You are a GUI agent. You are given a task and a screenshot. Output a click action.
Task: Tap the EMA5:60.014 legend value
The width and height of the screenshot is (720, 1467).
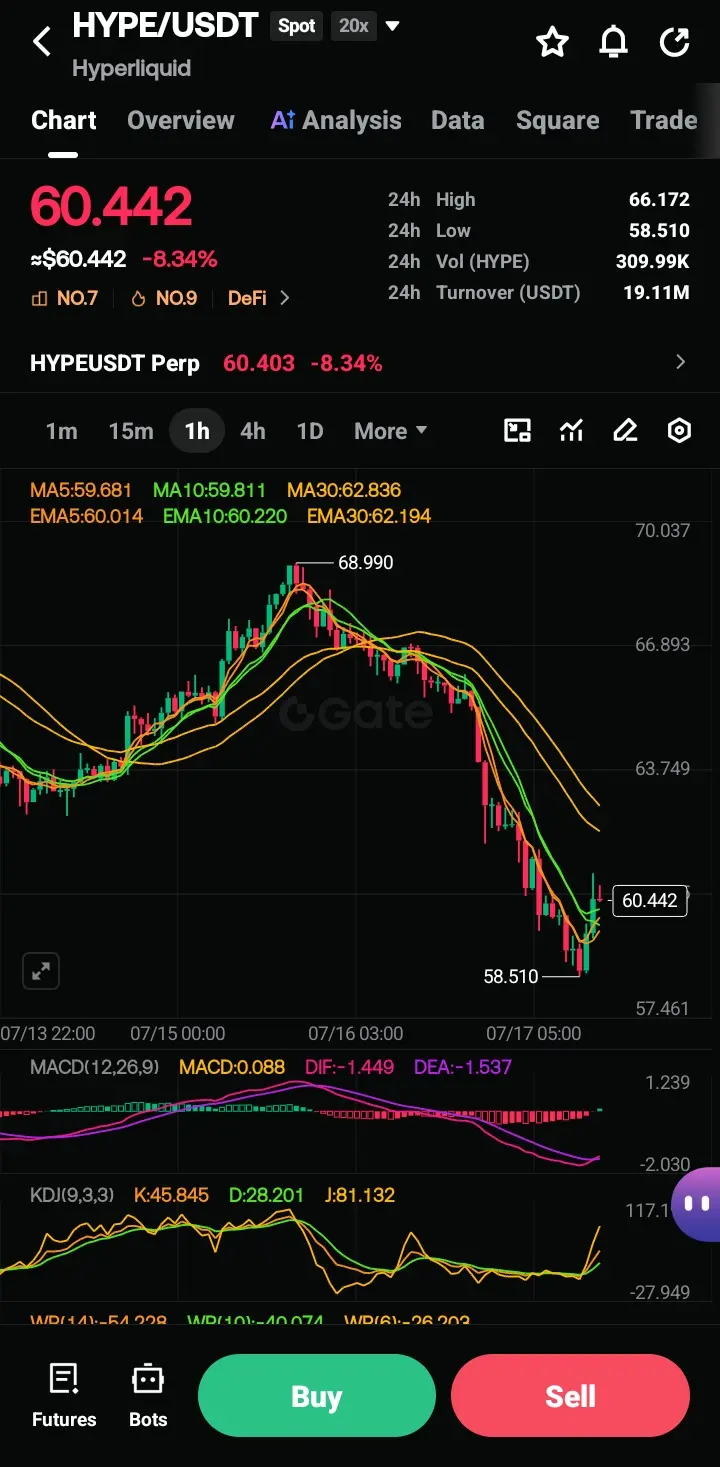tap(87, 516)
